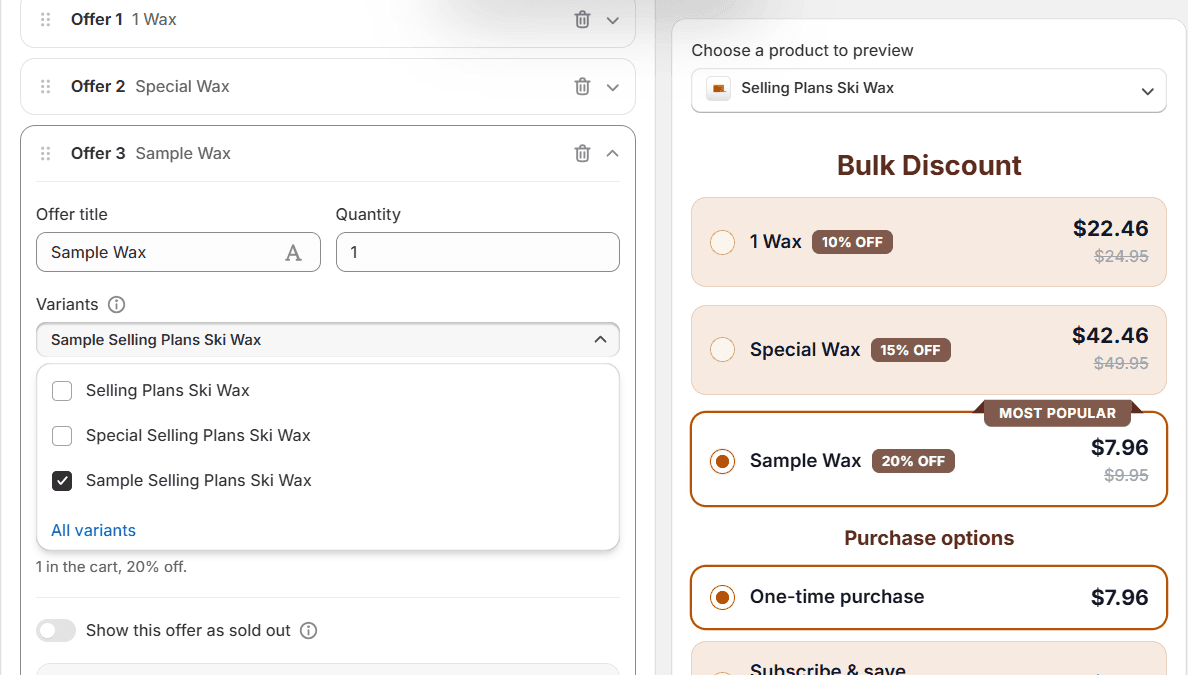This screenshot has height=675, width=1188.
Task: Grab the drag handle of Offer 3
Action: point(45,153)
